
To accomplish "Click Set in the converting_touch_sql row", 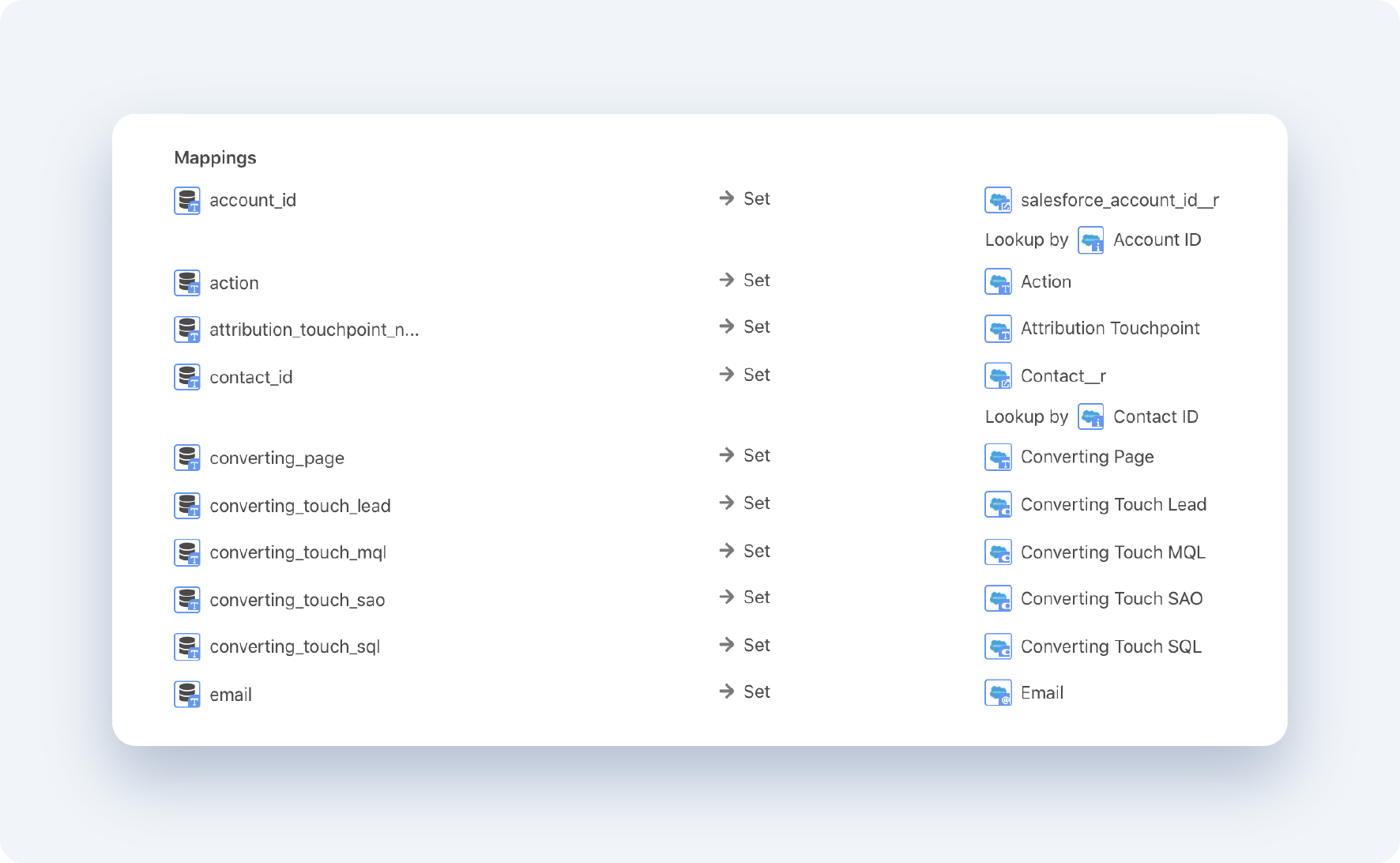I will tap(756, 646).
